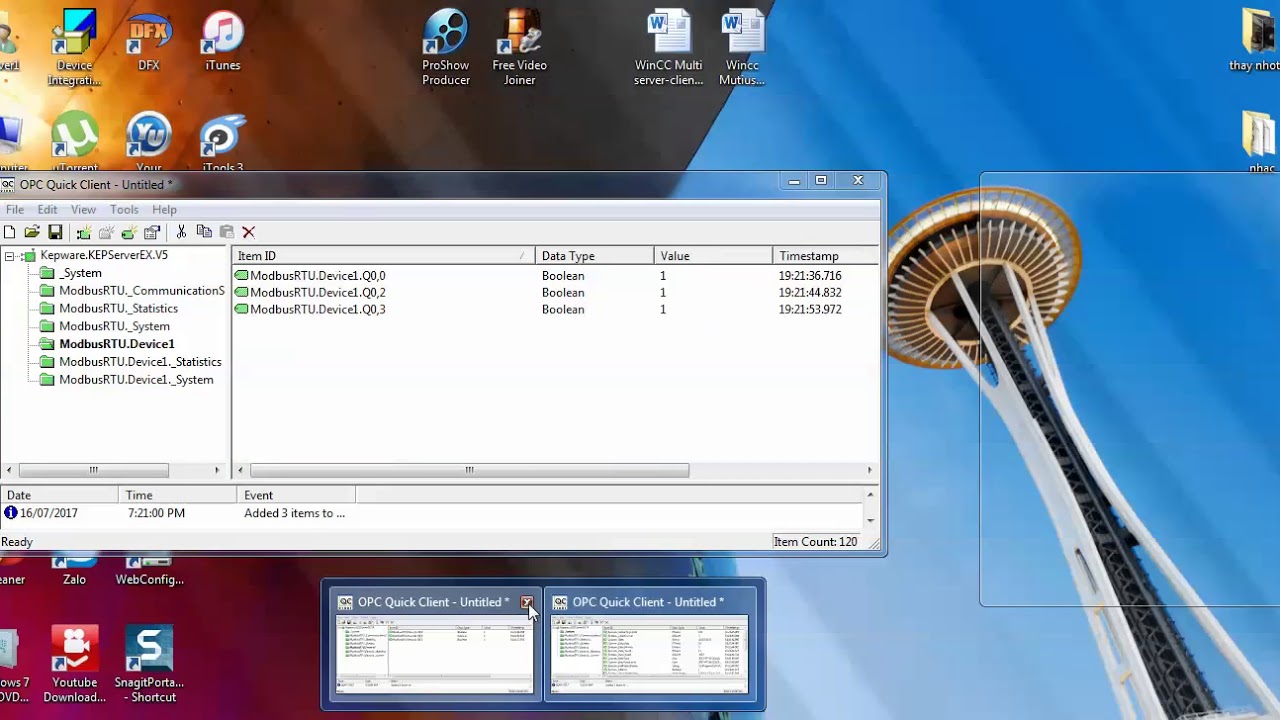
Task: Open the Free Video Joiner desktop icon
Action: click(519, 47)
